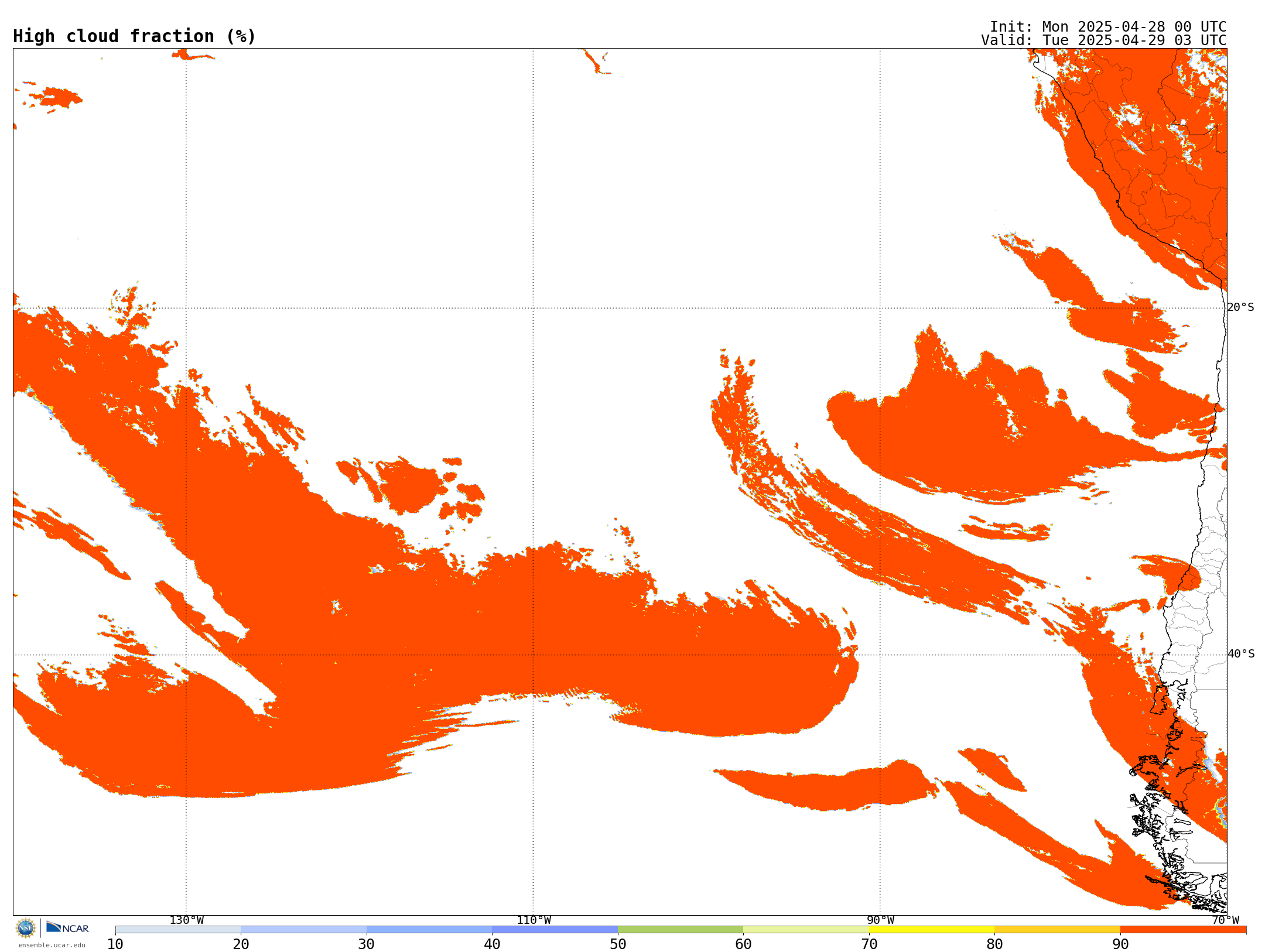The width and height of the screenshot is (1265, 952).
Task: Select the 'Init: Mon 2025-04-28 00 UTC' text
Action: click(x=1108, y=27)
